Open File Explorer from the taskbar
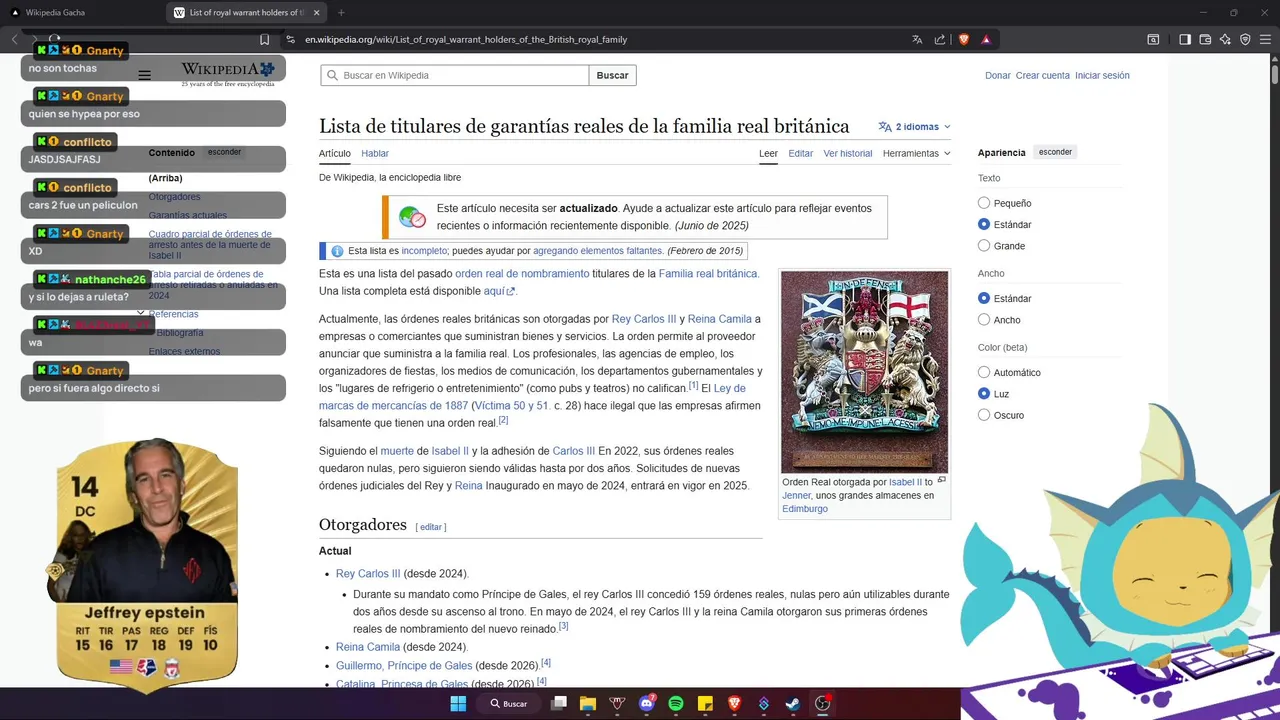The height and width of the screenshot is (720, 1280). (588, 704)
